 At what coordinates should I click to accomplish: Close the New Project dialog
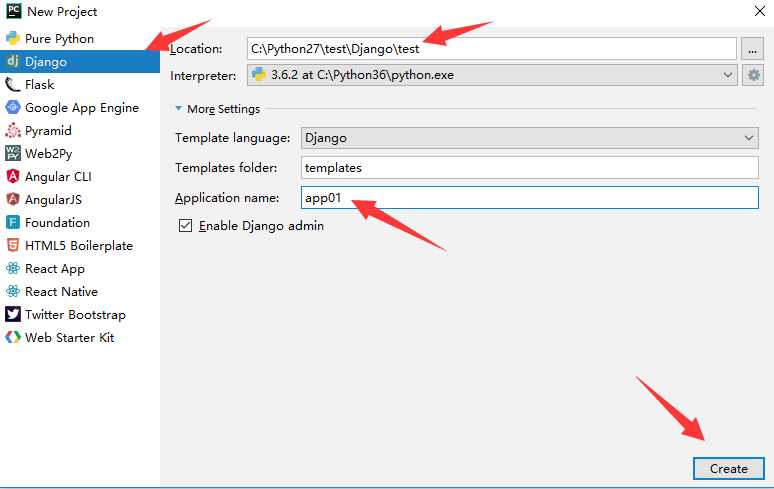(760, 11)
